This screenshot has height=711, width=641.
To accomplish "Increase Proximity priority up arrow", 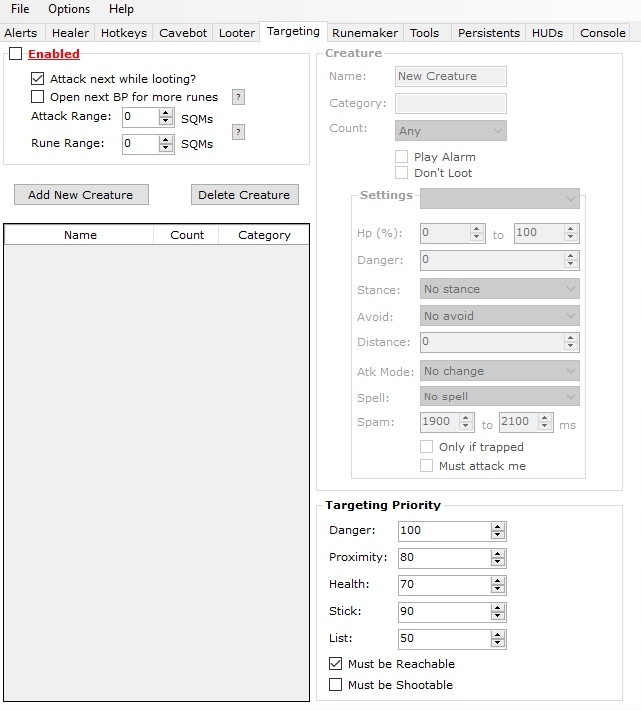I will point(498,554).
